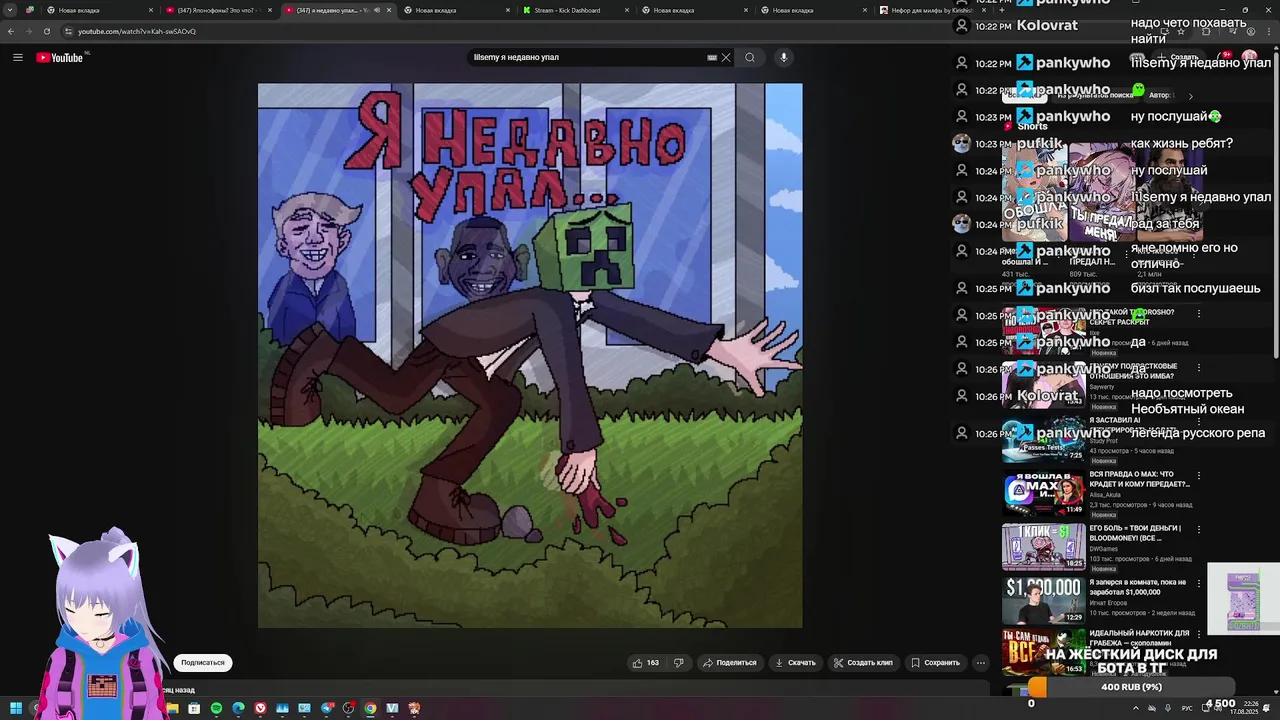Viewport: 1280px width, 720px height.
Task: Open options for Я заперся в комнате video
Action: click(1199, 583)
